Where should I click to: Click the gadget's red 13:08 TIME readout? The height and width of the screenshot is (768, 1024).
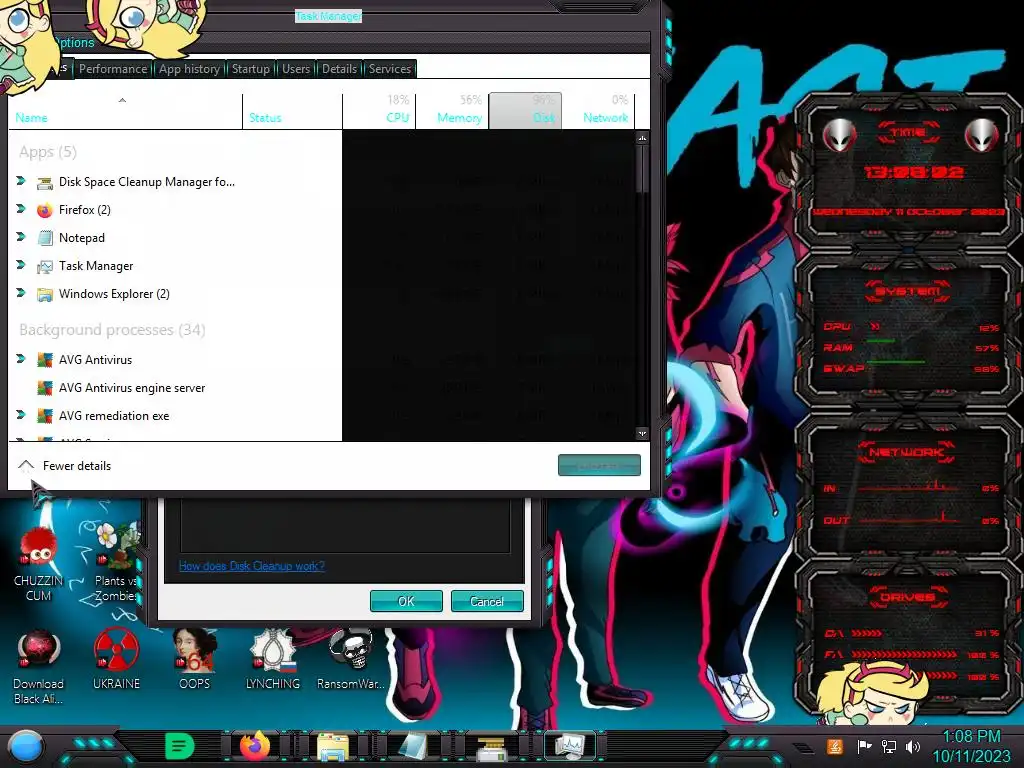click(913, 172)
